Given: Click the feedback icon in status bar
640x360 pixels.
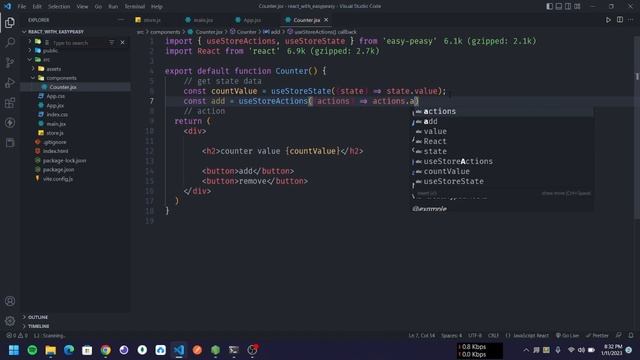Looking at the screenshot, I should pyautogui.click(x=619, y=336).
